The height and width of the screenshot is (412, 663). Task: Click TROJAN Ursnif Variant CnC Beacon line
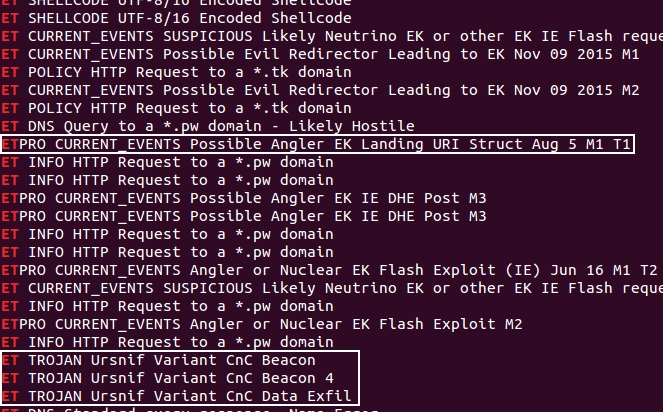158,360
